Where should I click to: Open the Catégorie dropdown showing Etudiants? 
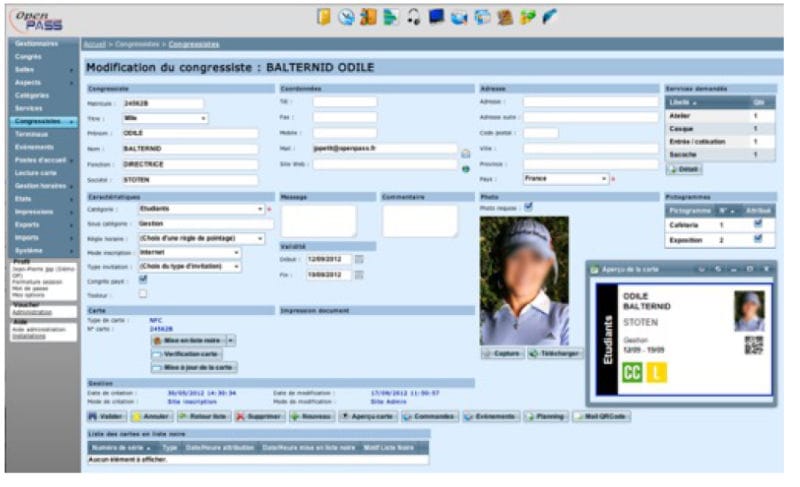pos(202,209)
